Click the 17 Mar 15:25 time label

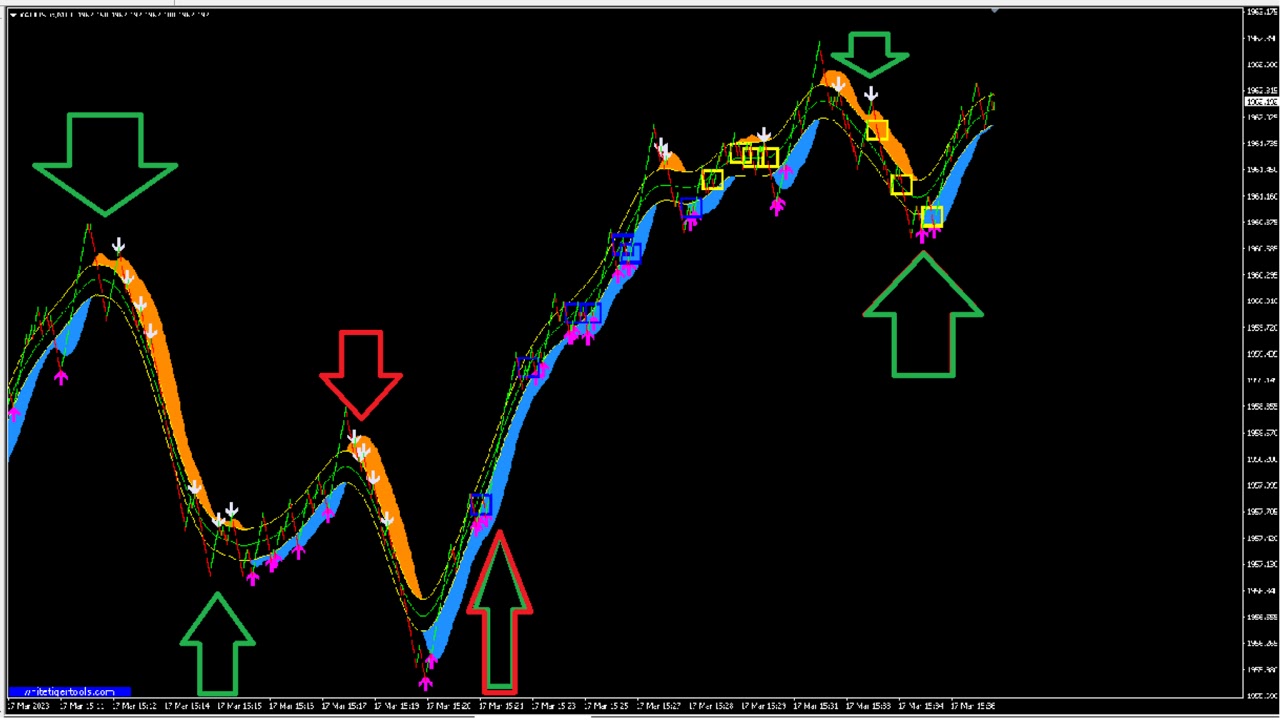coord(606,706)
